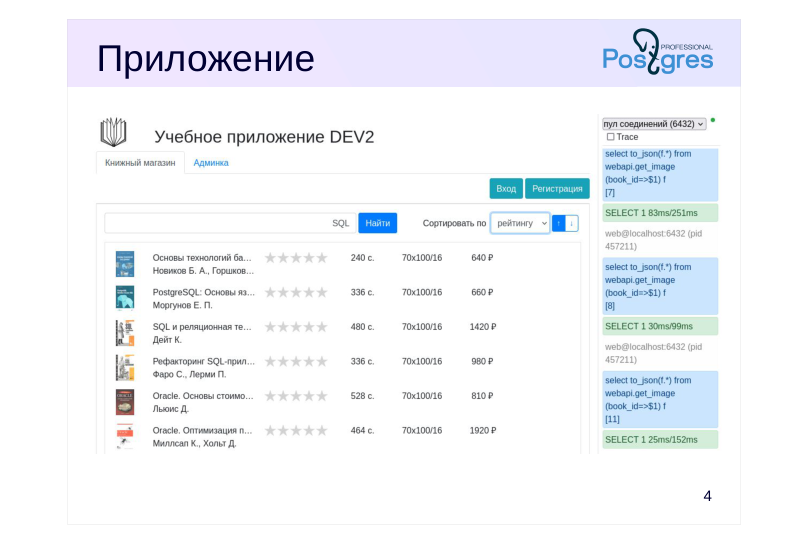Click book title Рефакторинг SQL-прил…
809x541 pixels.
pyautogui.click(x=203, y=362)
